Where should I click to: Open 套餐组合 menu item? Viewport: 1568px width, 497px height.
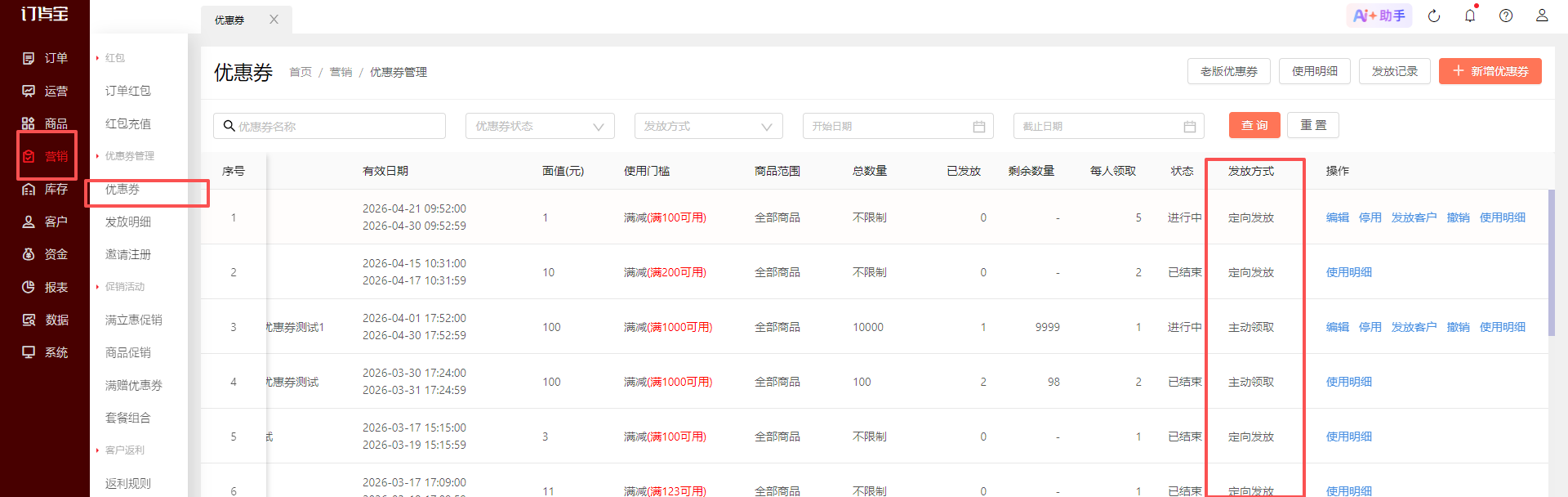[128, 418]
